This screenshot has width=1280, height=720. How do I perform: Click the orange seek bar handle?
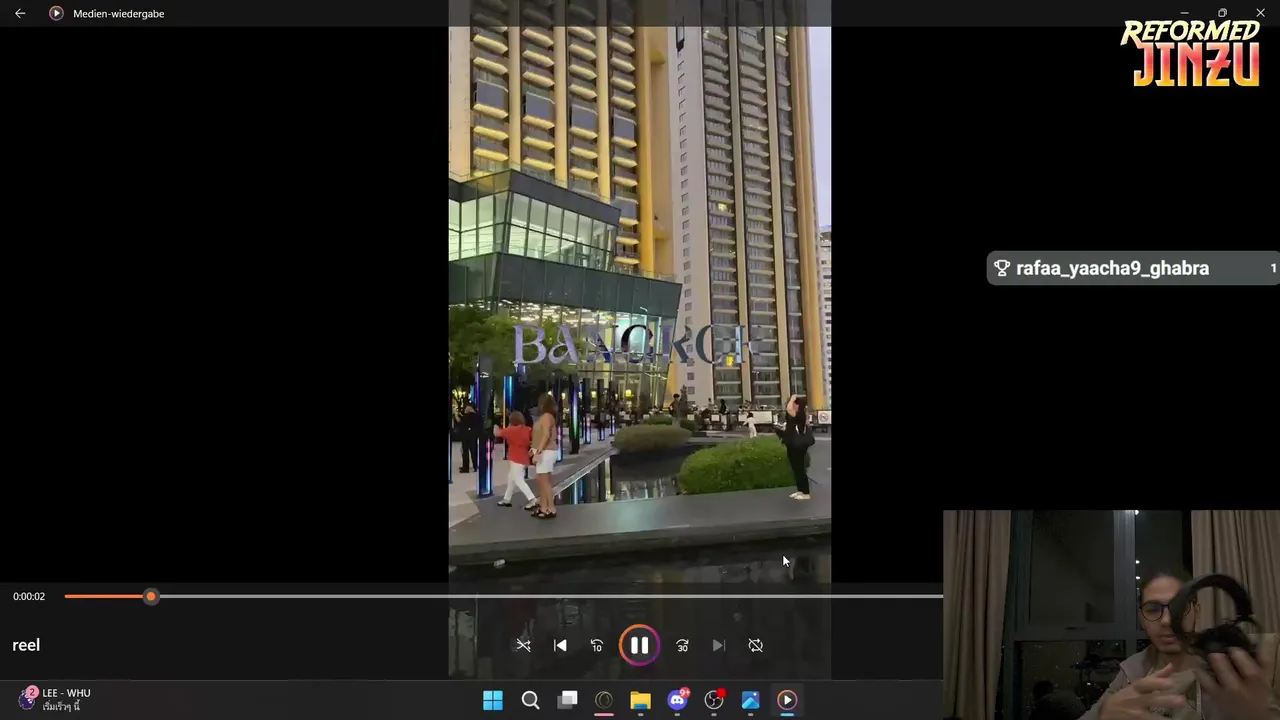pos(150,596)
